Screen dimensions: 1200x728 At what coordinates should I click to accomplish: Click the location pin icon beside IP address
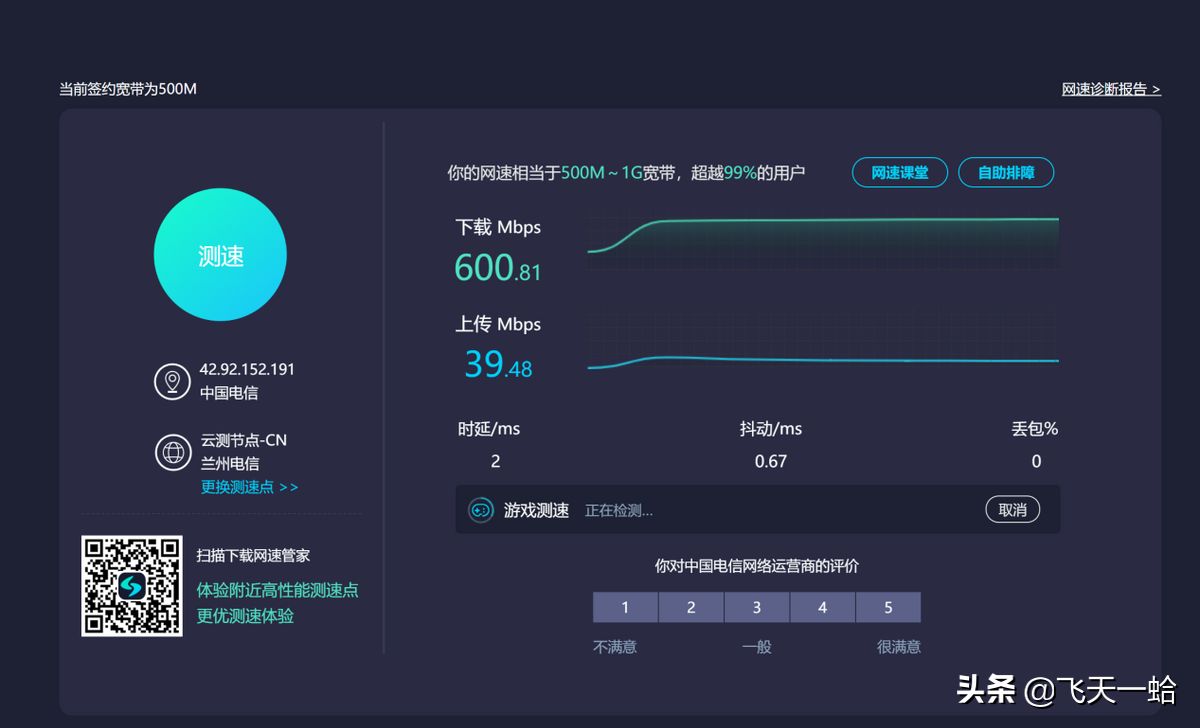(172, 381)
